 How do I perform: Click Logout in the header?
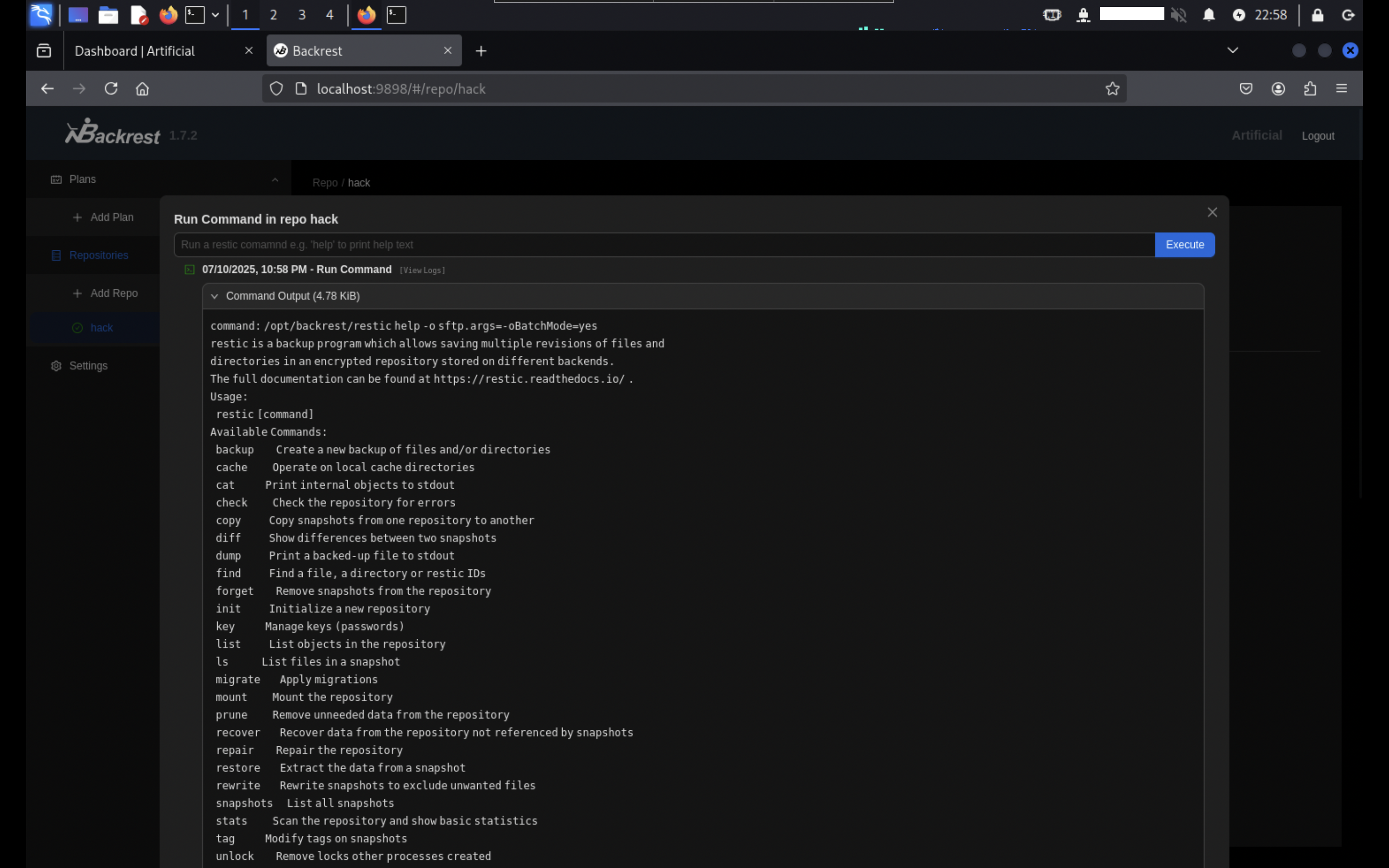[x=1317, y=136]
